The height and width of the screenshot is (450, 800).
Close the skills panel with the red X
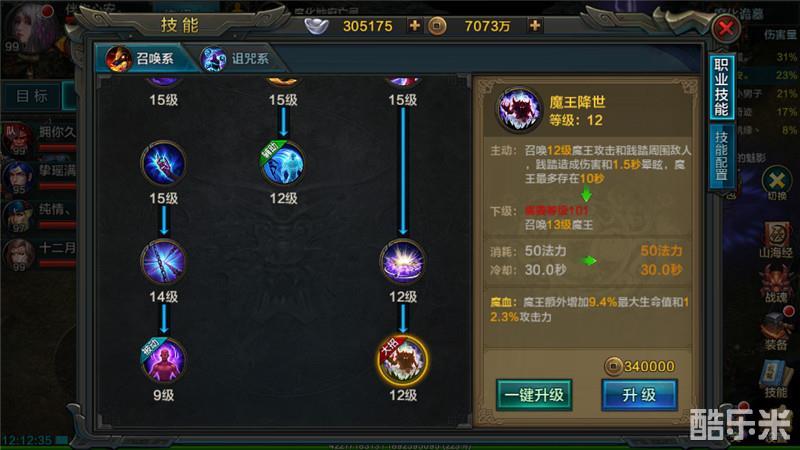[x=726, y=28]
